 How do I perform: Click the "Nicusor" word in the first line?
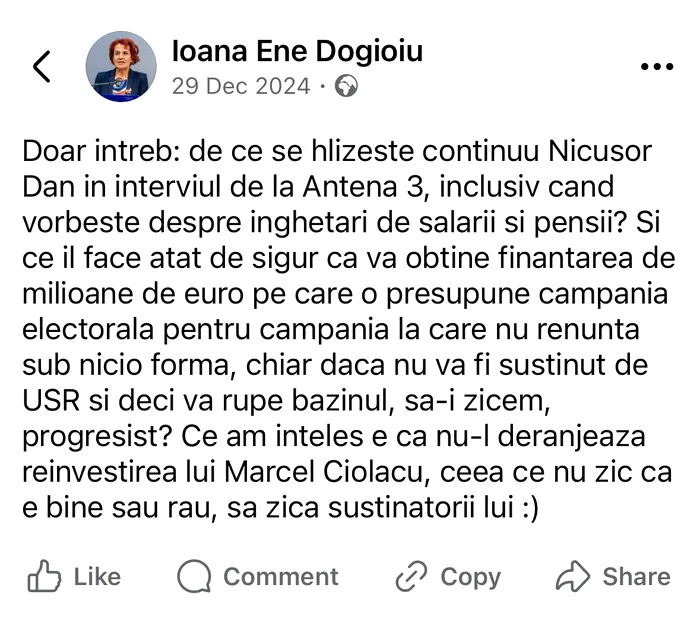click(x=600, y=152)
